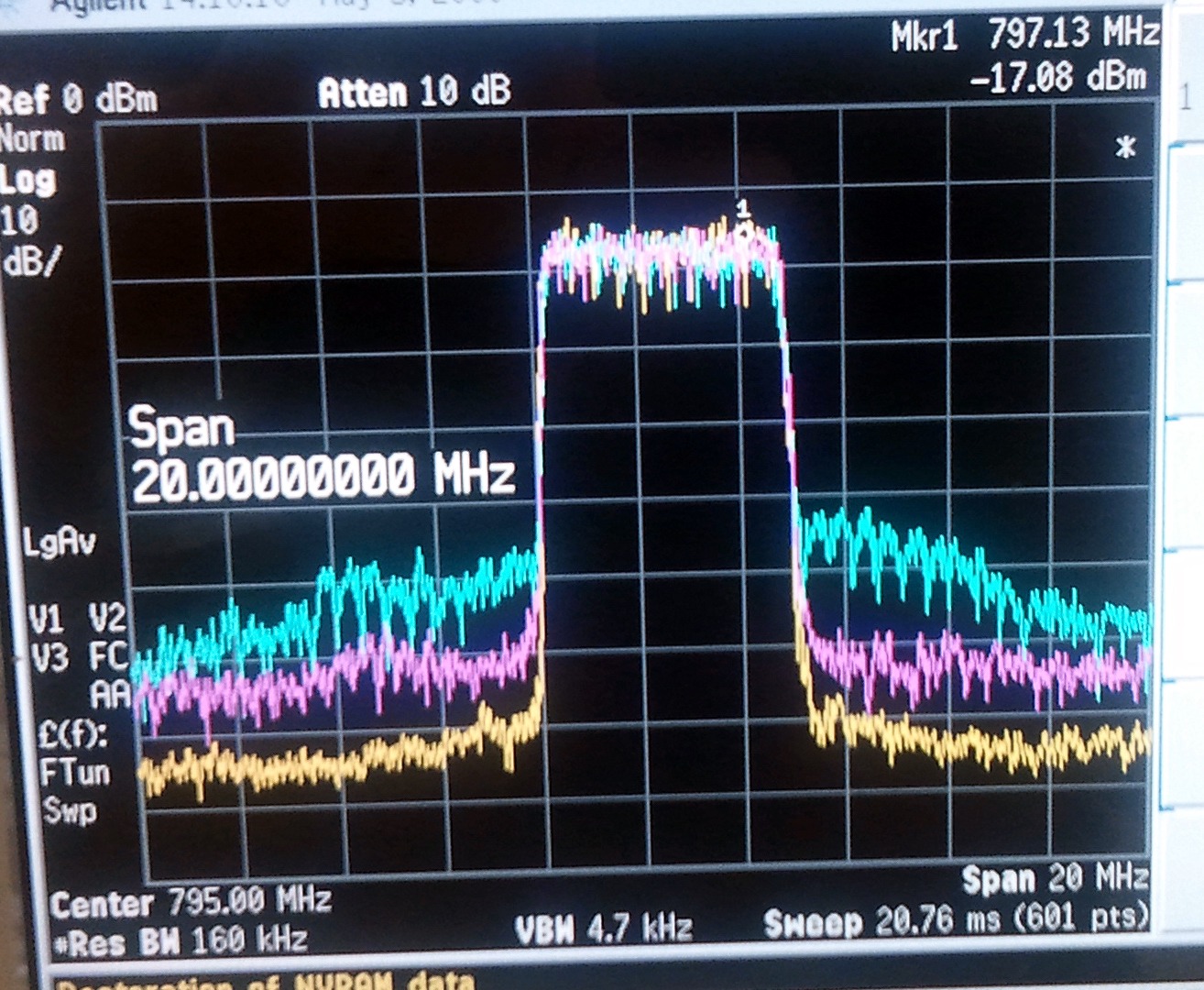Click the AA status annotation
Viewport: 1204px width, 990px height.
coord(111,696)
